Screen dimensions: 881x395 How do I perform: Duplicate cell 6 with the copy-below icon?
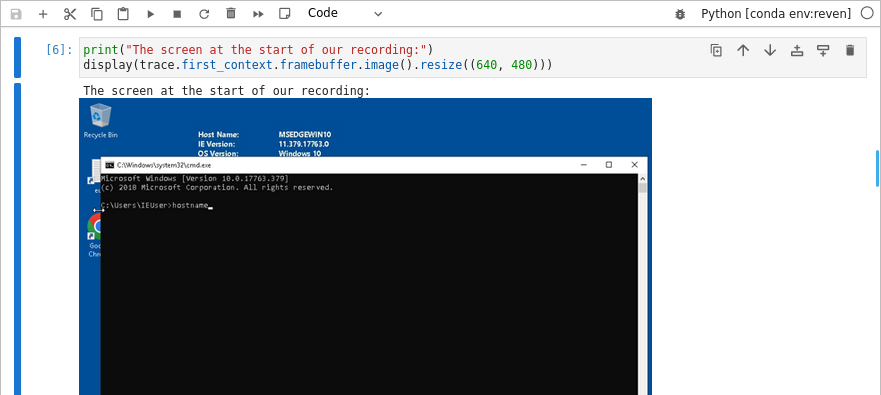(716, 51)
